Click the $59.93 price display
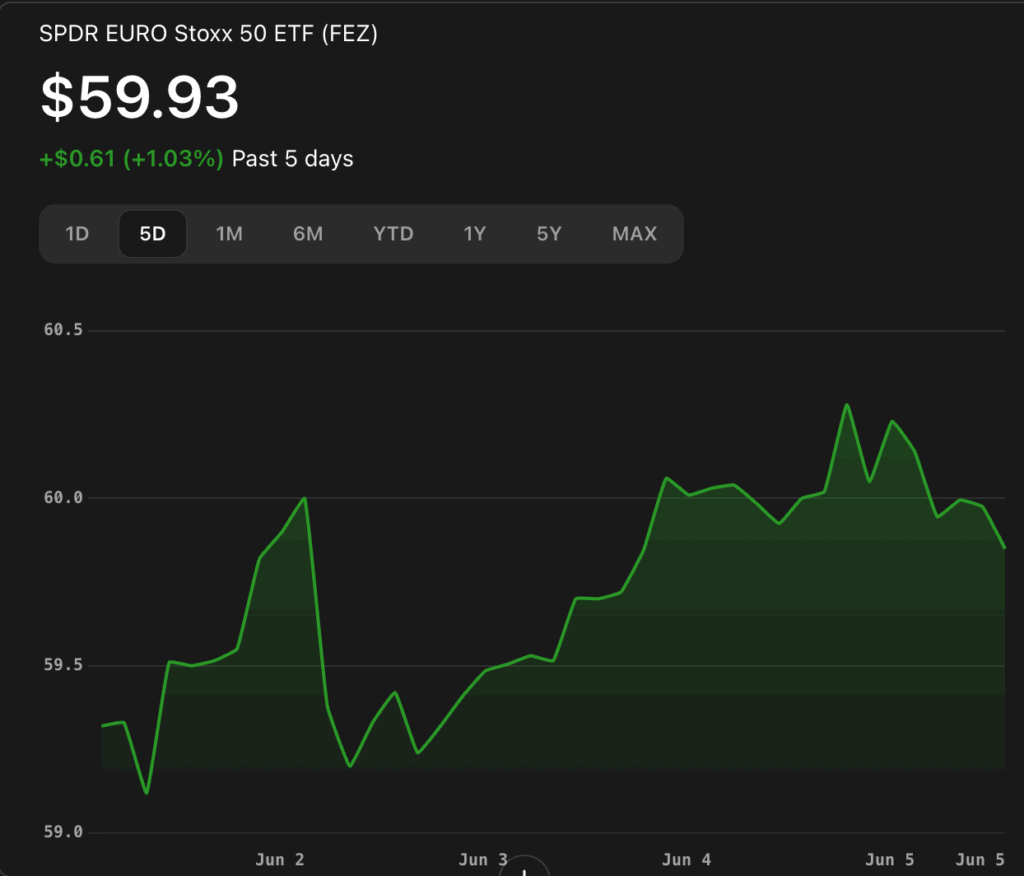Image resolution: width=1024 pixels, height=876 pixels. tap(140, 97)
